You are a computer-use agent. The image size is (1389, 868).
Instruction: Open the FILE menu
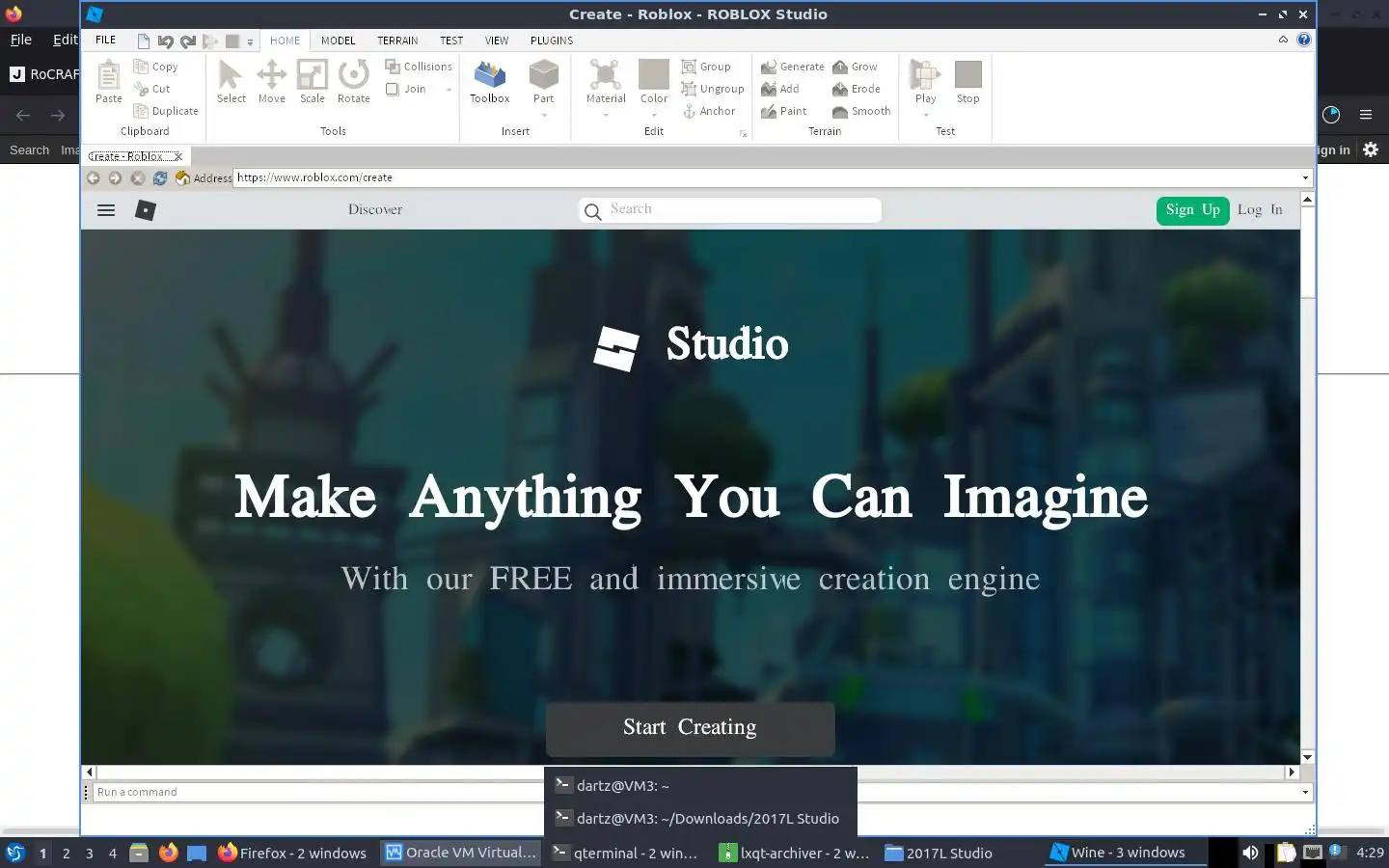(x=106, y=40)
